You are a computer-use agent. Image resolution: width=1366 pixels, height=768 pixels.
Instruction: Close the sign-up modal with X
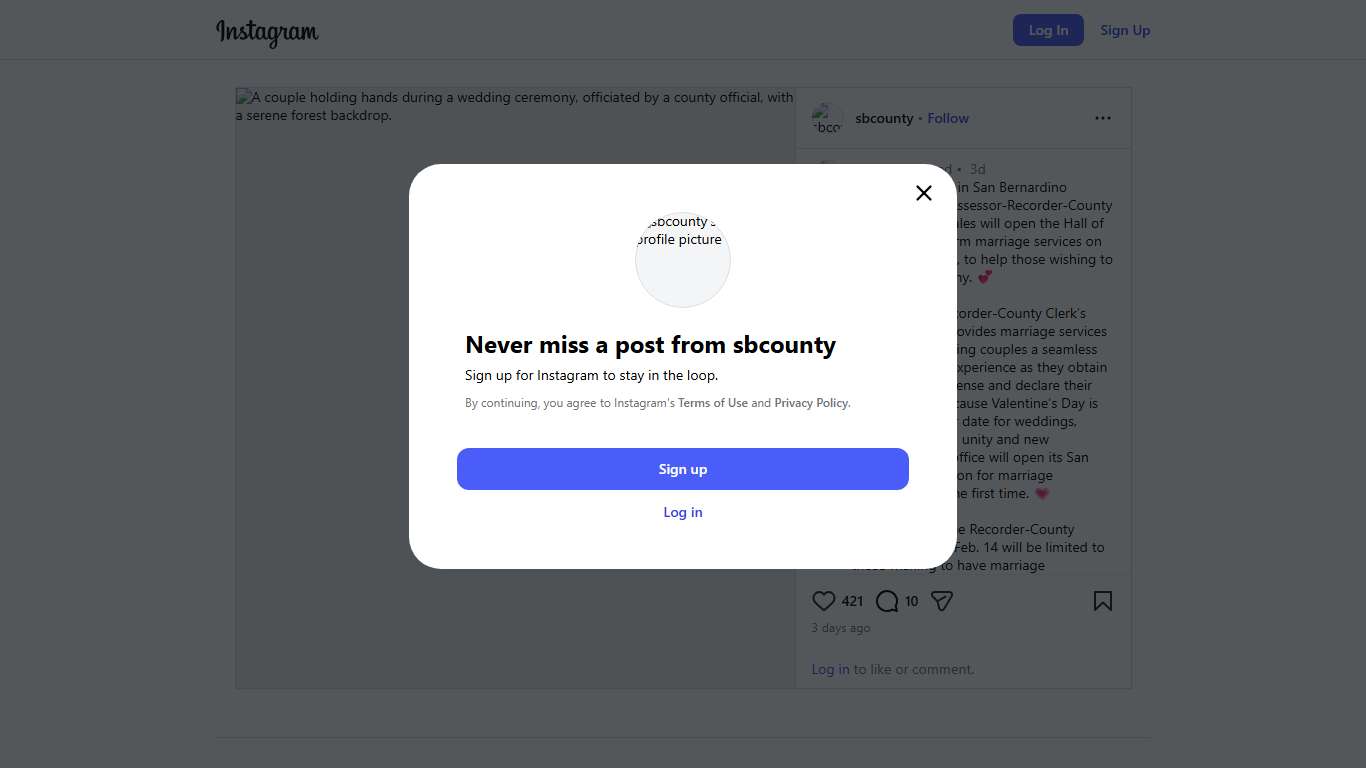pos(924,193)
